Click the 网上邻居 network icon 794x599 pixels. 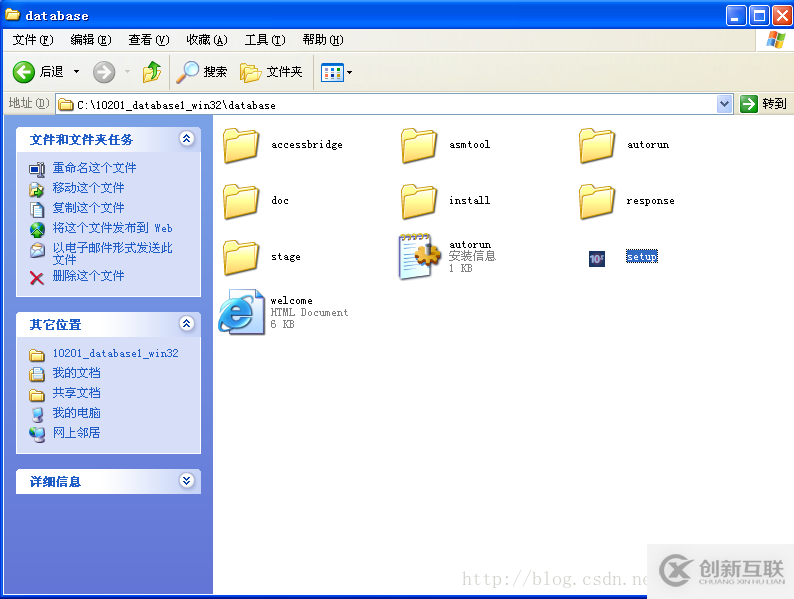click(36, 434)
